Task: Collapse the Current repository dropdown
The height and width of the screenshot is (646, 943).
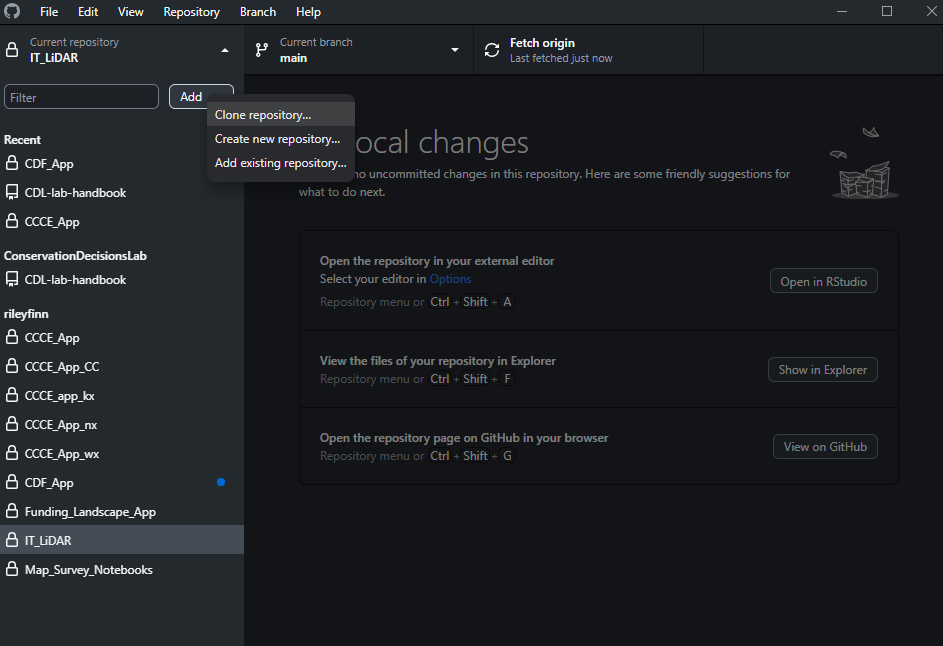Action: 225,50
